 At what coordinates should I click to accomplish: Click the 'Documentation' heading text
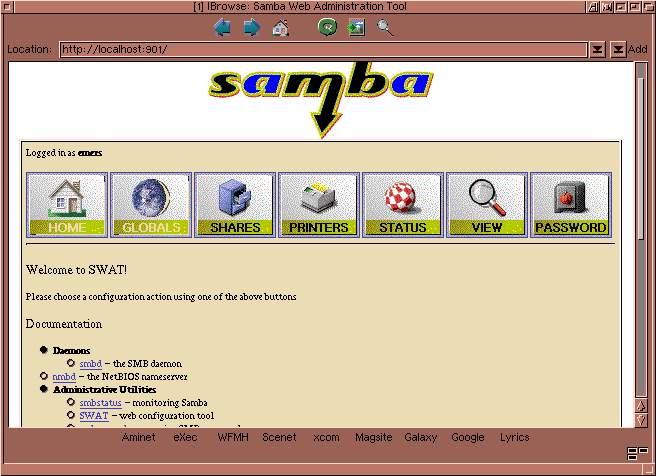[64, 324]
